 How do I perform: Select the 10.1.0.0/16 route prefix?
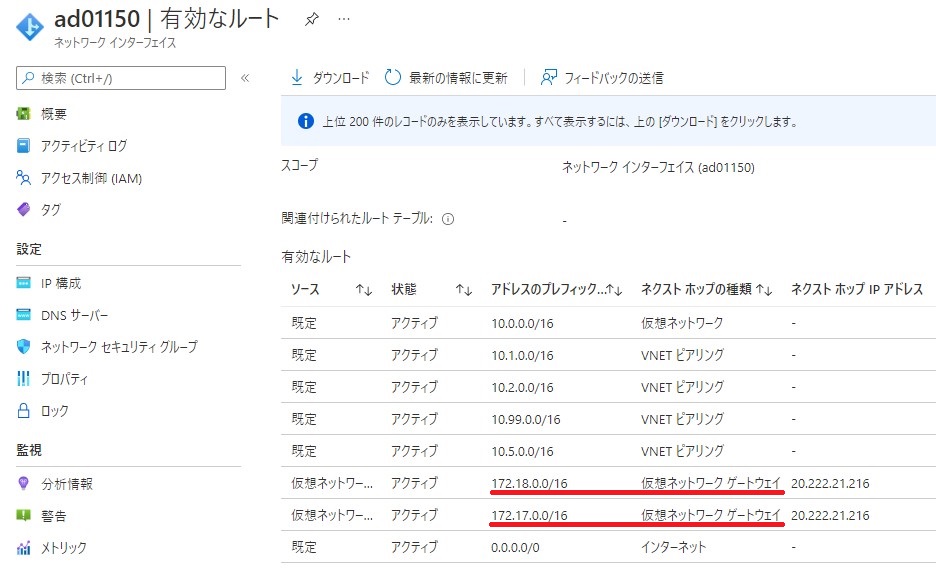click(x=522, y=356)
